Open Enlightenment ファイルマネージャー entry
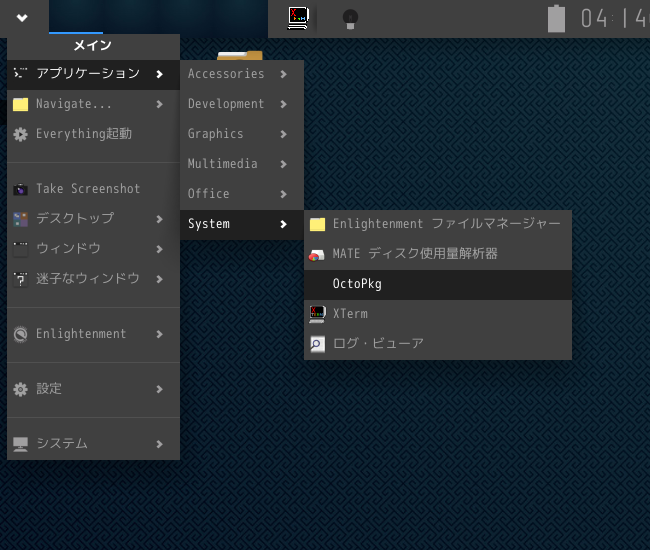Screen dimensions: 650x550 pos(438,224)
